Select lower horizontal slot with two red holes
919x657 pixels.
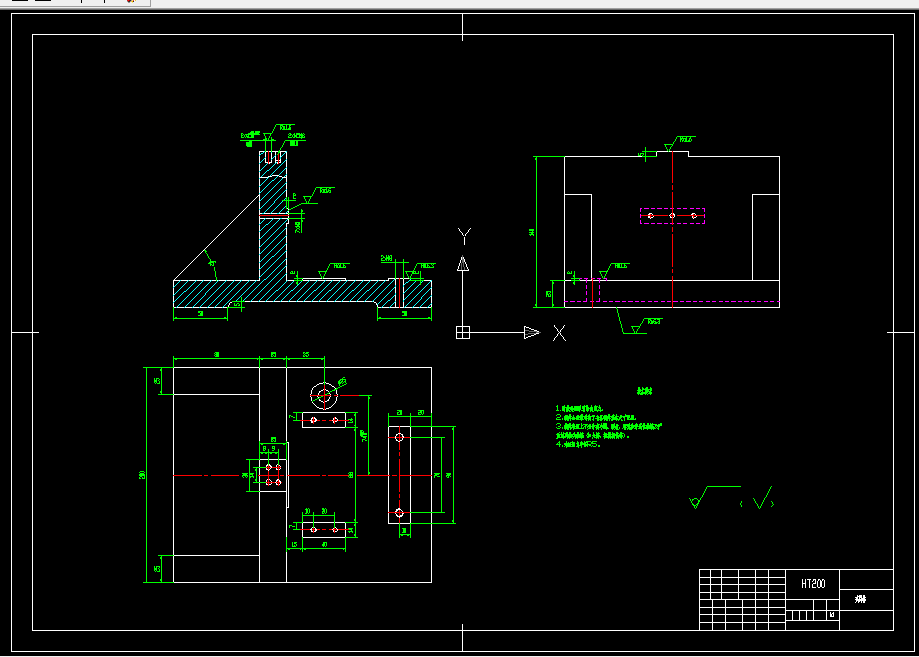coord(324,530)
